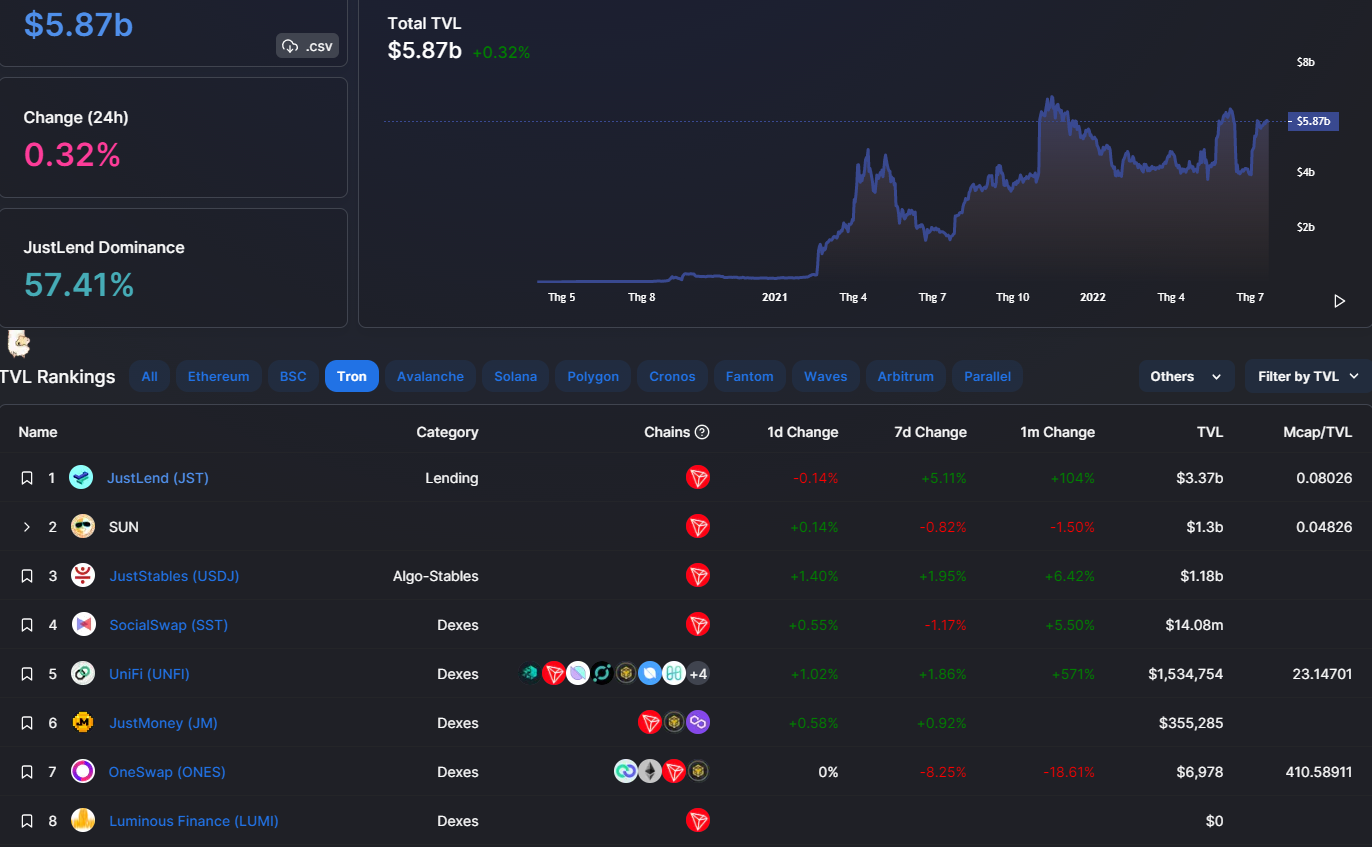Bookmark the UniFi (UNFI) row
The image size is (1372, 847).
coord(27,674)
